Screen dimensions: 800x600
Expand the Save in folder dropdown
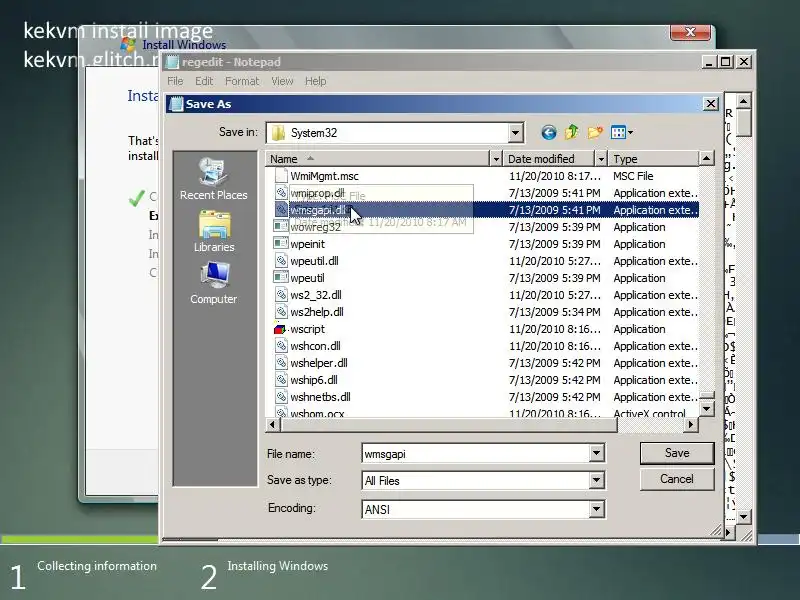[515, 133]
